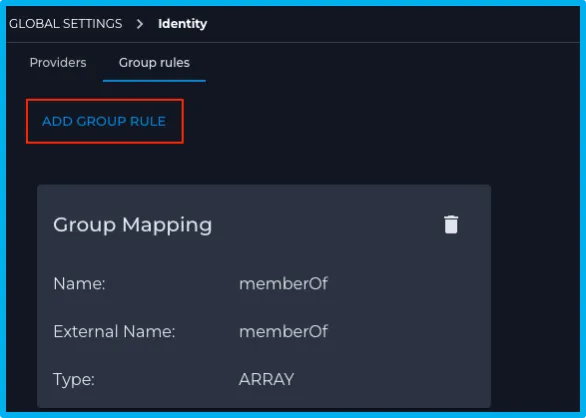586x418 pixels.
Task: Click the Group Mapping card title
Action: coord(133,225)
